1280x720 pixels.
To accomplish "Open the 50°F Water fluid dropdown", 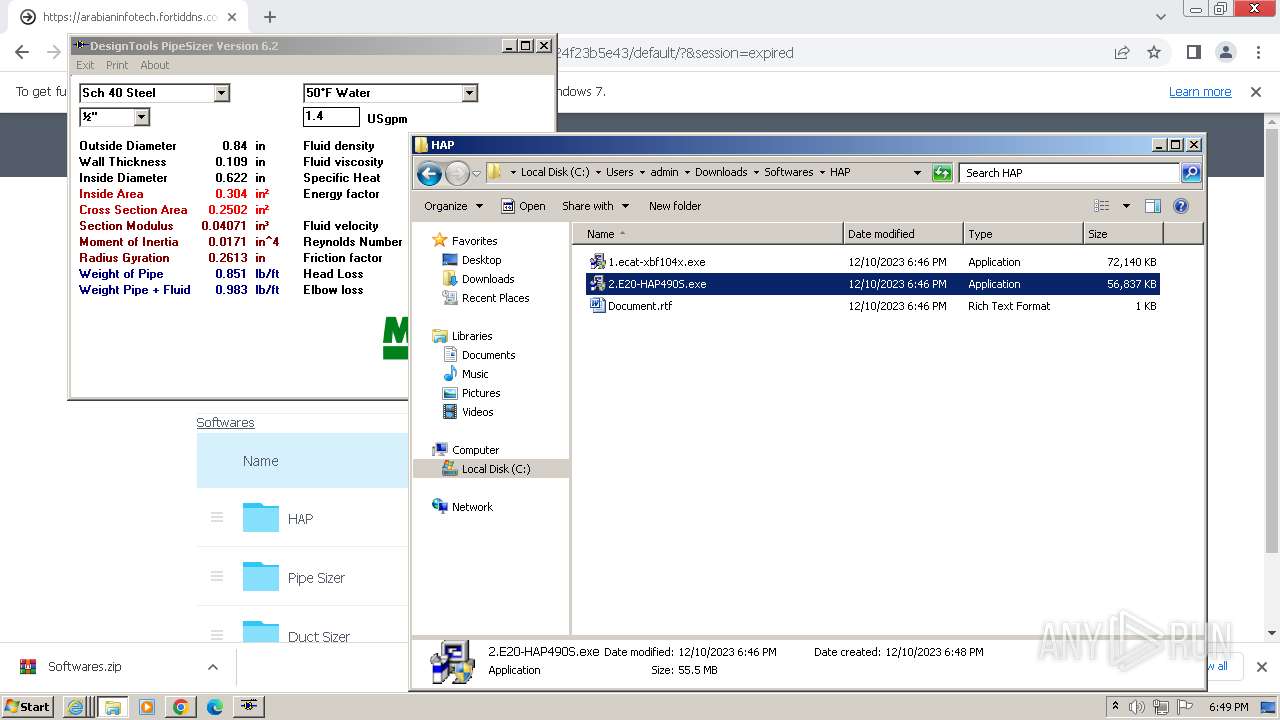I will point(470,93).
